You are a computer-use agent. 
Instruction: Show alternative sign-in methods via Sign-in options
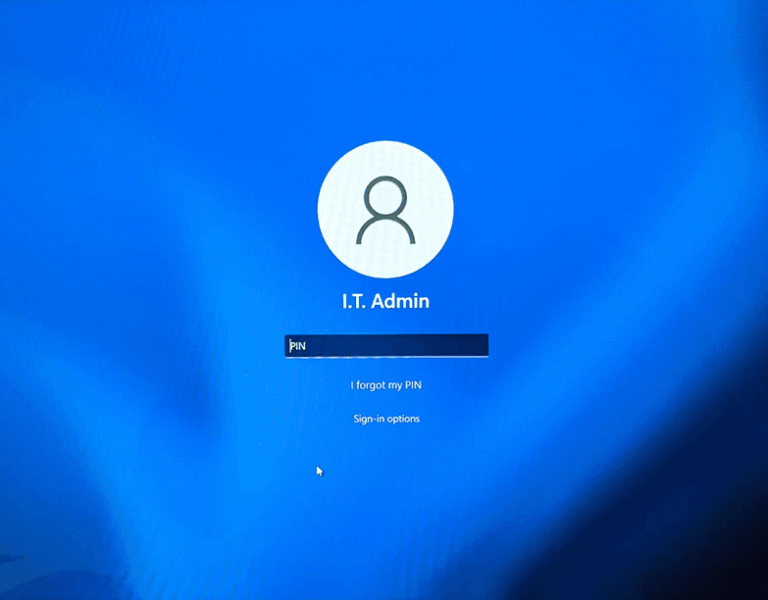click(386, 418)
